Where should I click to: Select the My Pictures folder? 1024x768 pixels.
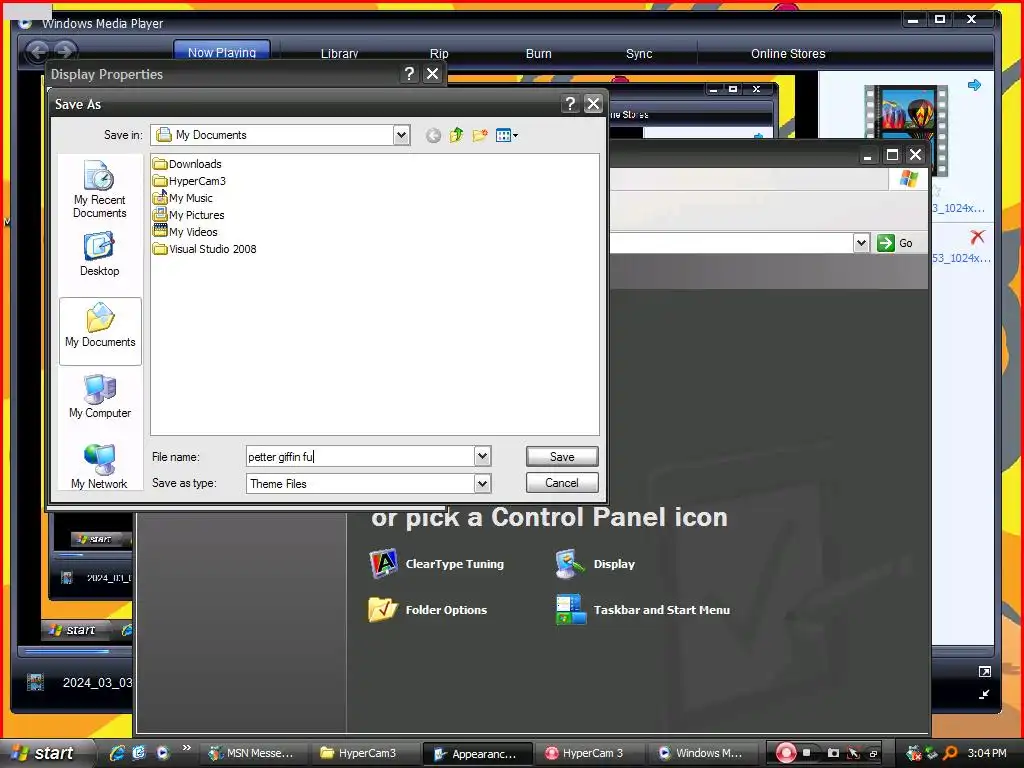[x=189, y=215]
